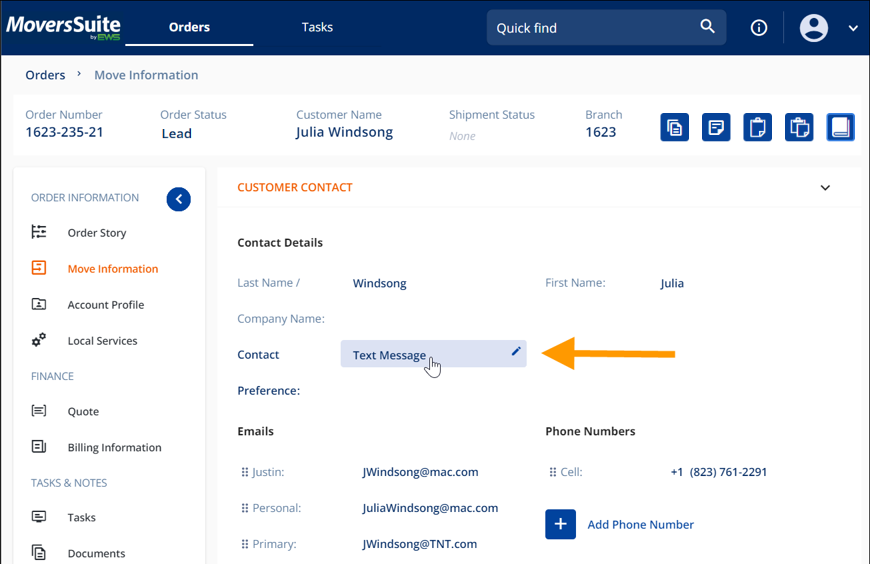
Task: Open Billing Information in sidebar
Action: [114, 447]
